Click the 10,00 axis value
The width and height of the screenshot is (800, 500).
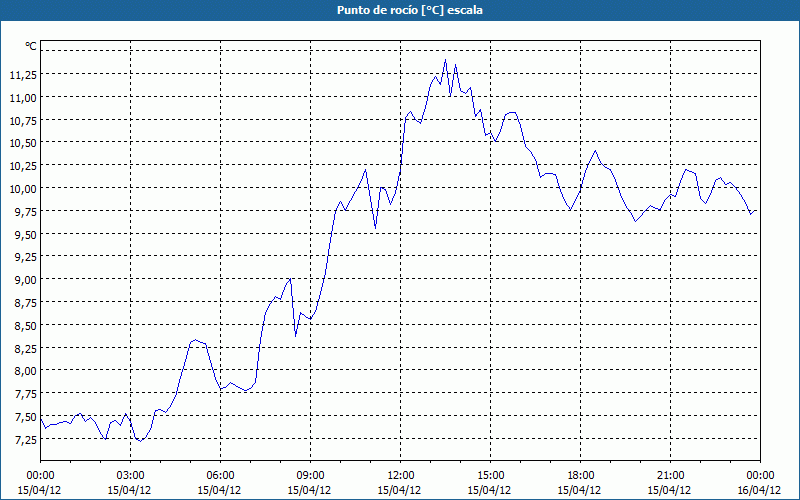pyautogui.click(x=23, y=189)
